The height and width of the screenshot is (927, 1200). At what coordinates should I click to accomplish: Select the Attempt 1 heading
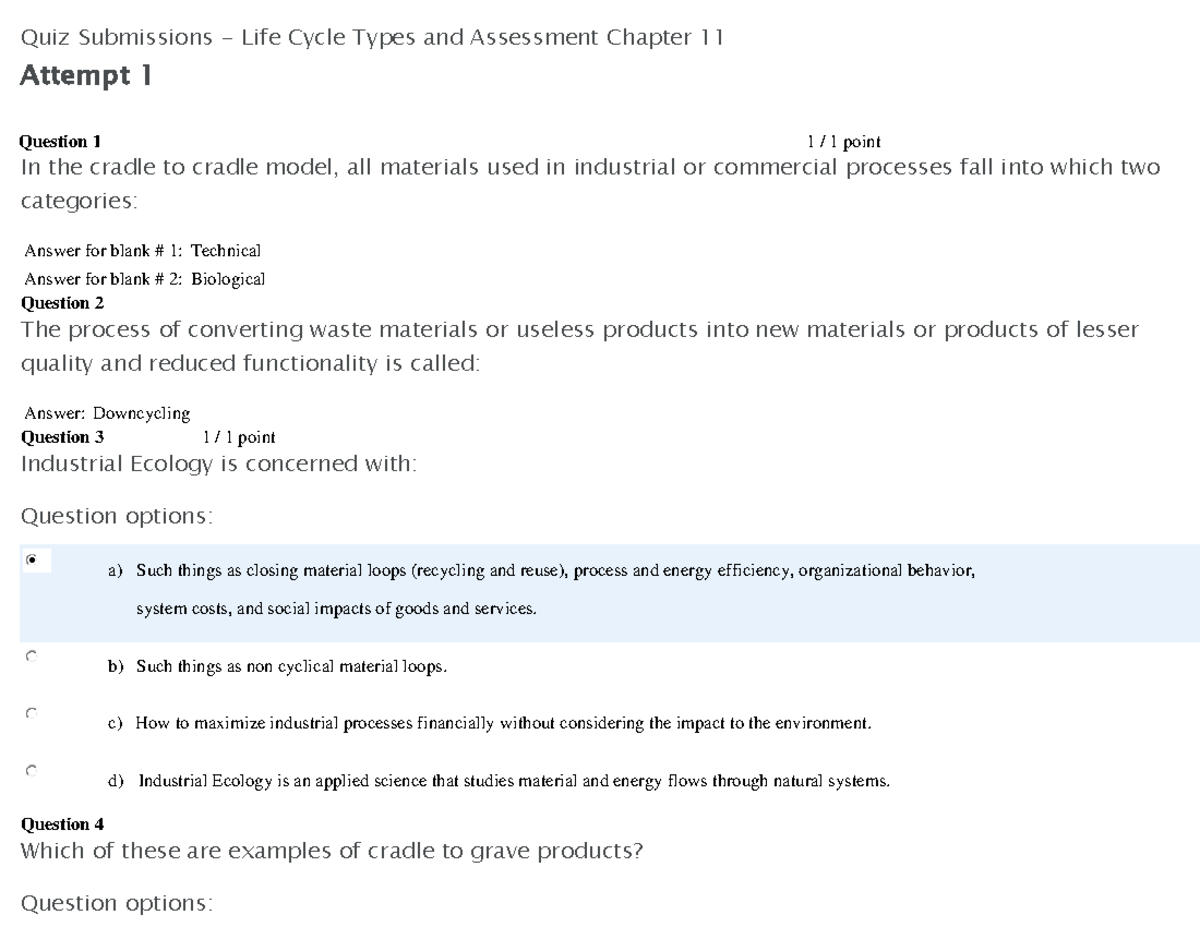click(x=86, y=75)
